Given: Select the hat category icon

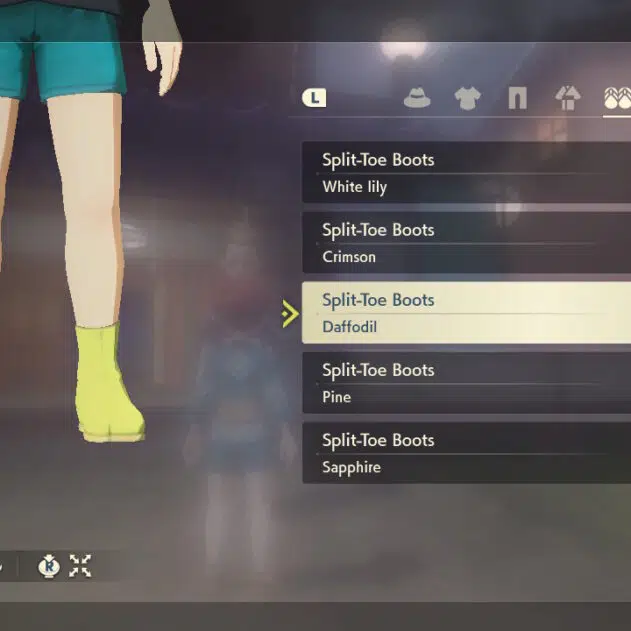Looking at the screenshot, I should pyautogui.click(x=417, y=98).
